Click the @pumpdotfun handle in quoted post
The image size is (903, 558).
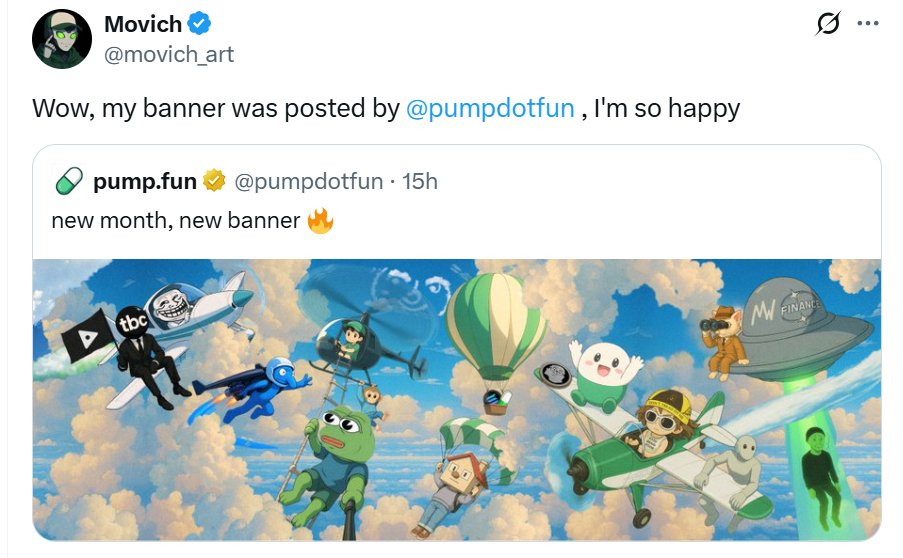pyautogui.click(x=309, y=181)
